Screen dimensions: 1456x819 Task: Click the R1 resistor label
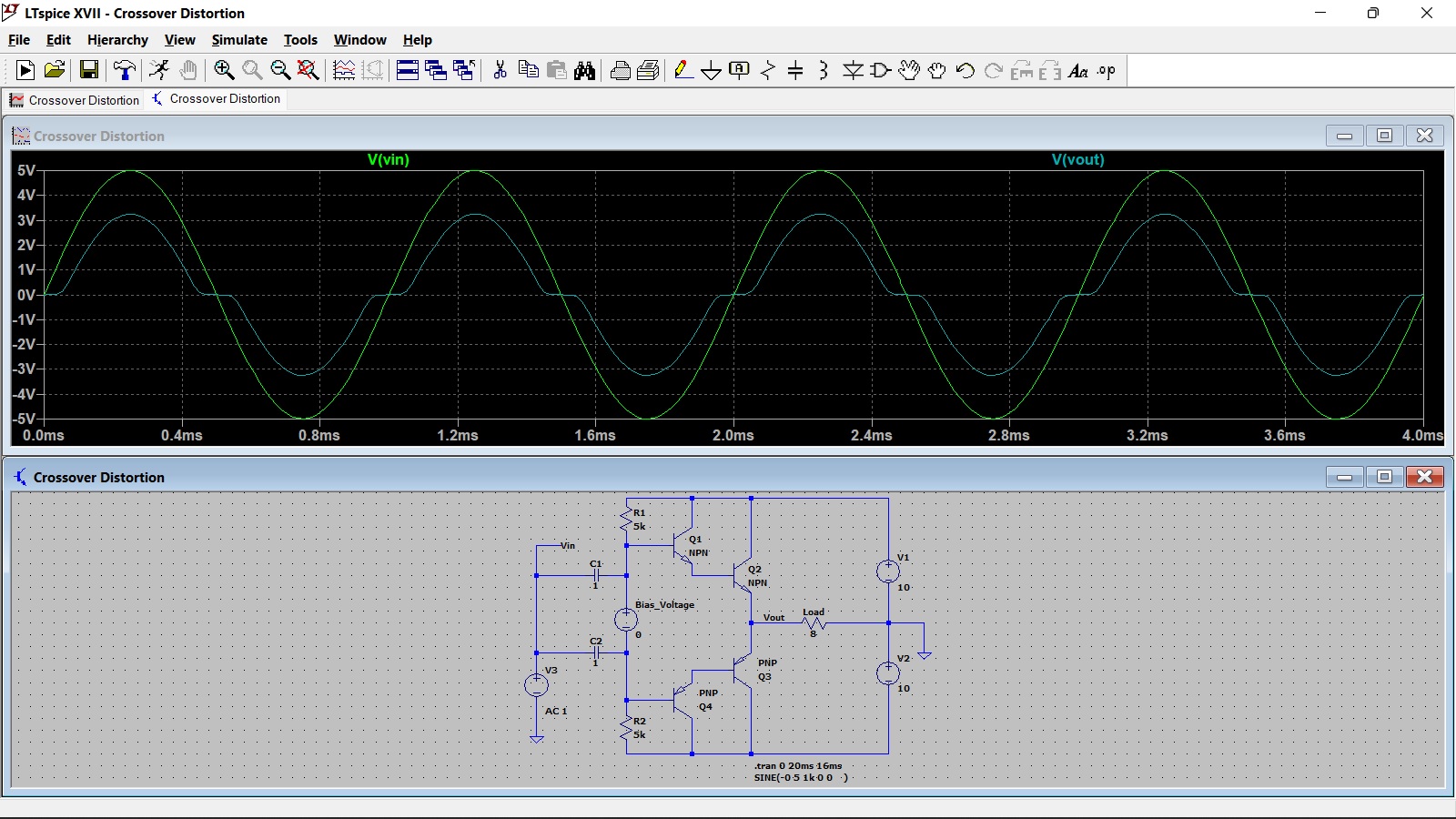coord(640,513)
